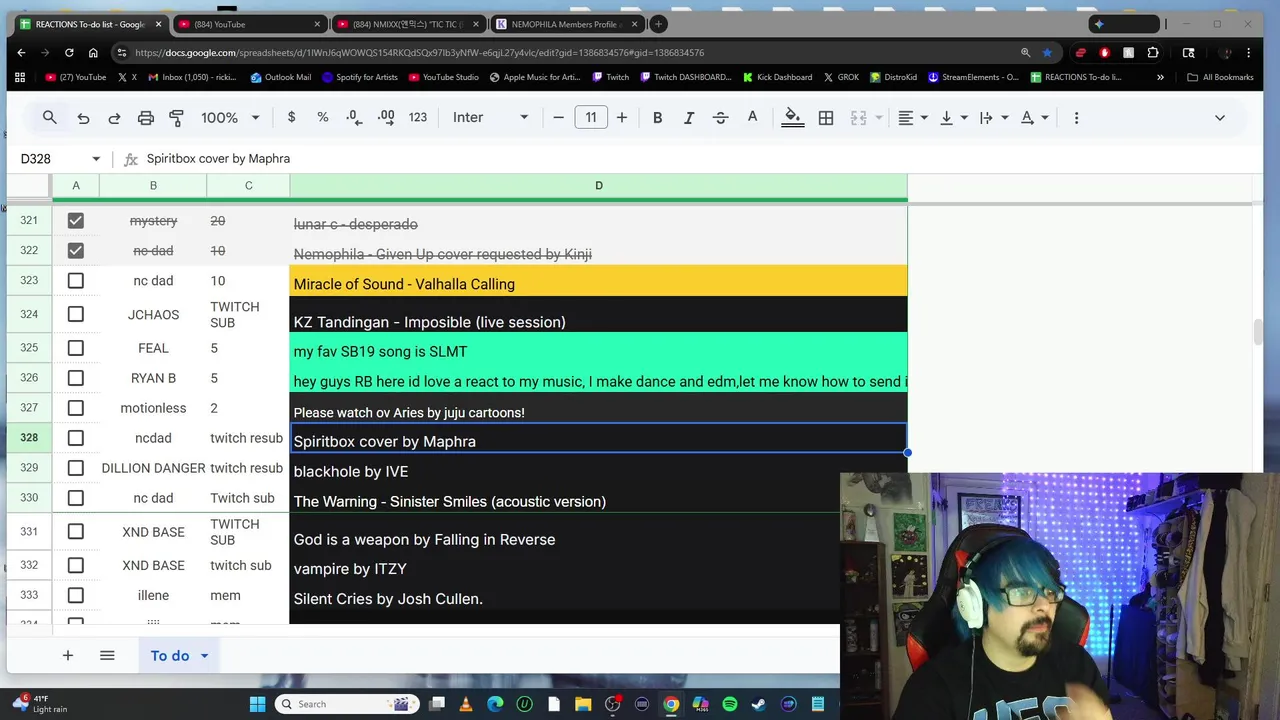Go back in browser
This screenshot has height=720, width=1280.
[x=21, y=52]
